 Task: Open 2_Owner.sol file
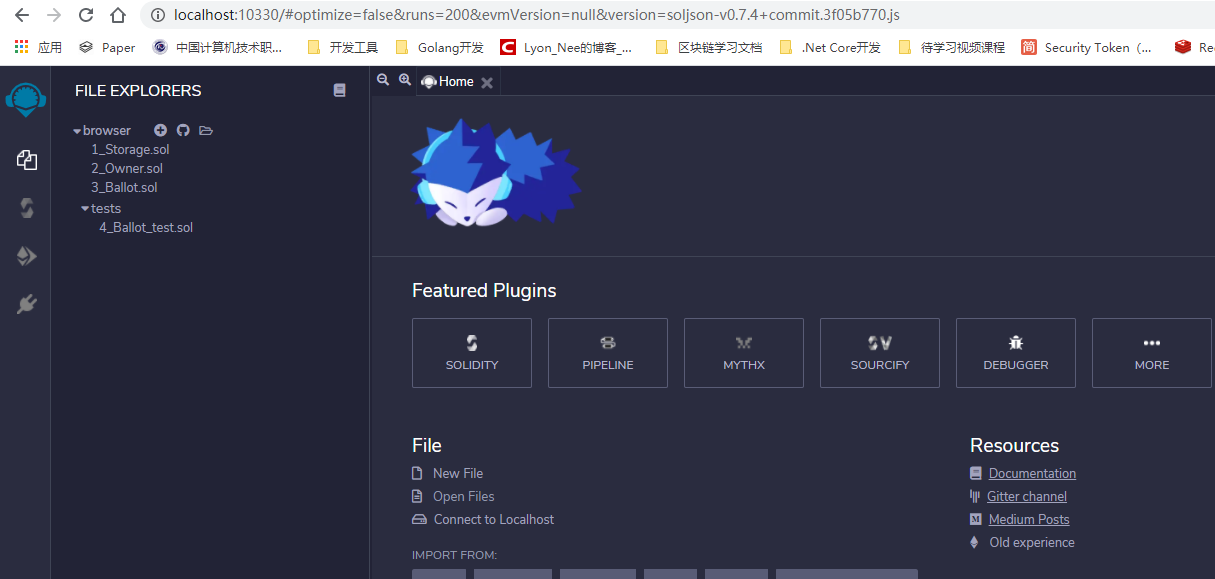pos(127,169)
